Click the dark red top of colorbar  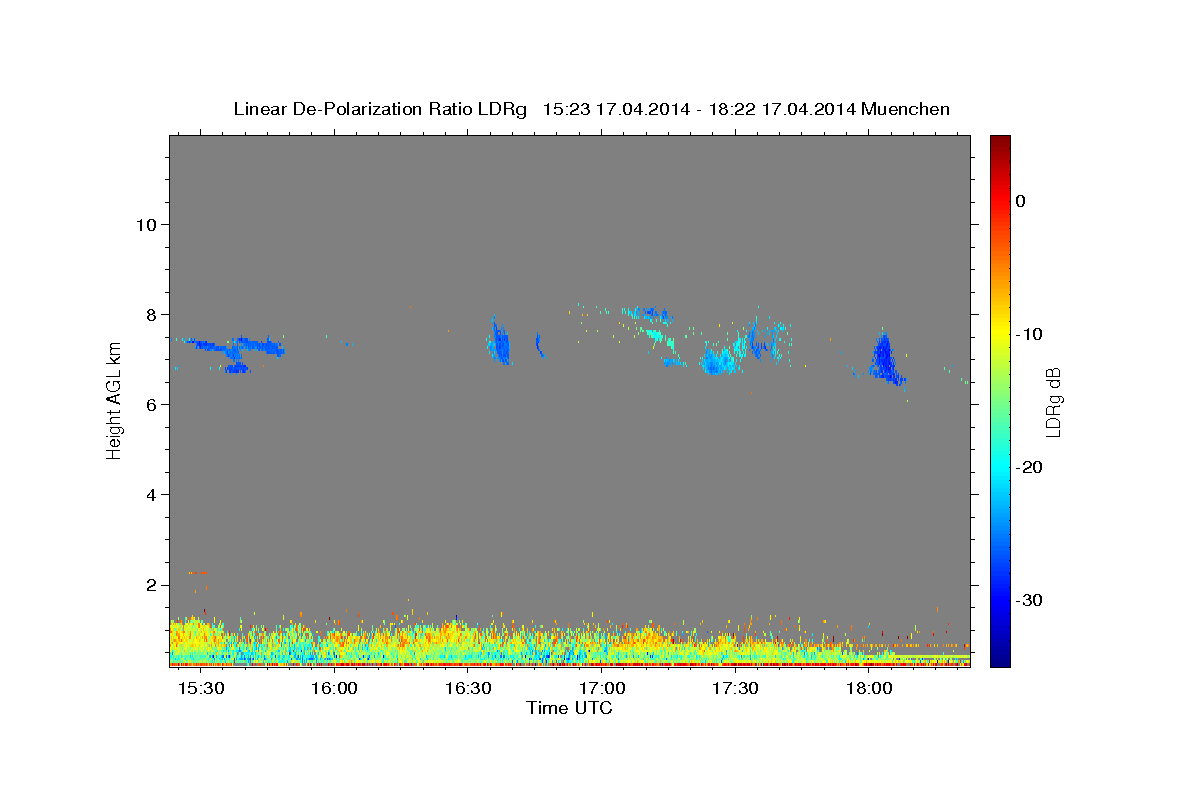pos(1000,144)
